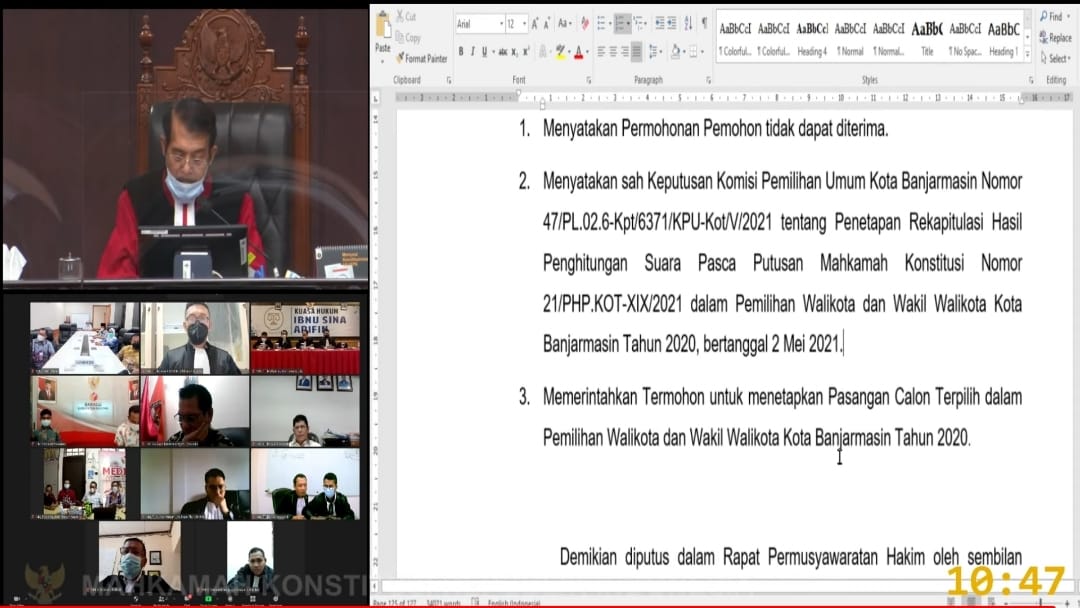This screenshot has width=1080, height=608.
Task: Apply numbered list formatting
Action: (x=621, y=23)
